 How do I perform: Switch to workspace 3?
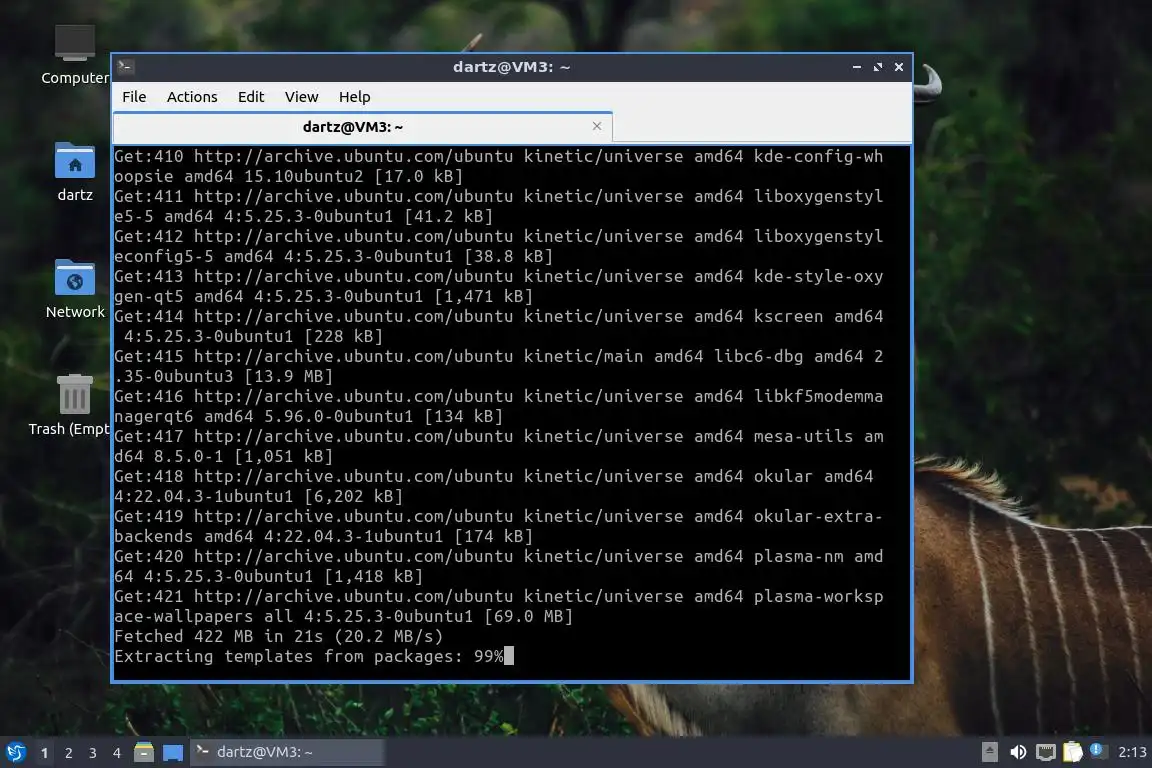click(x=93, y=753)
